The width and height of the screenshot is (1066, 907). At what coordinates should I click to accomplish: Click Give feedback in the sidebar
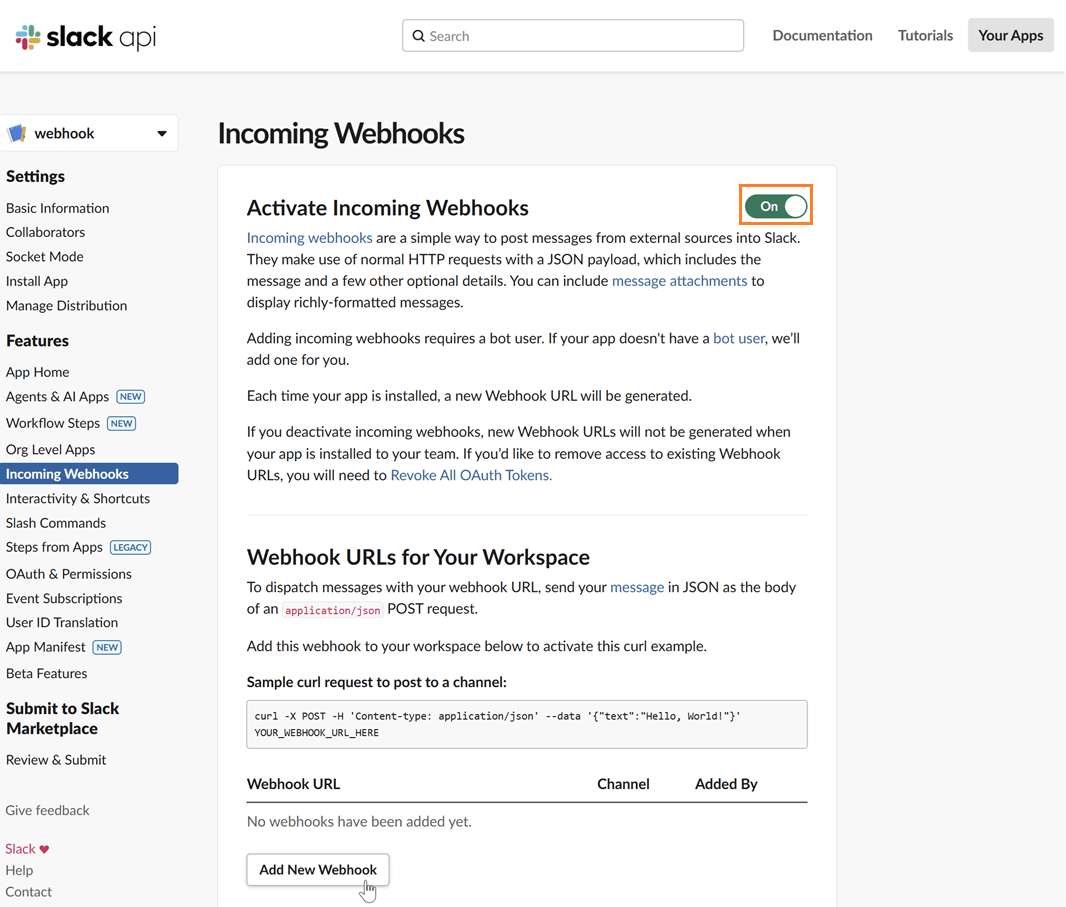47,810
